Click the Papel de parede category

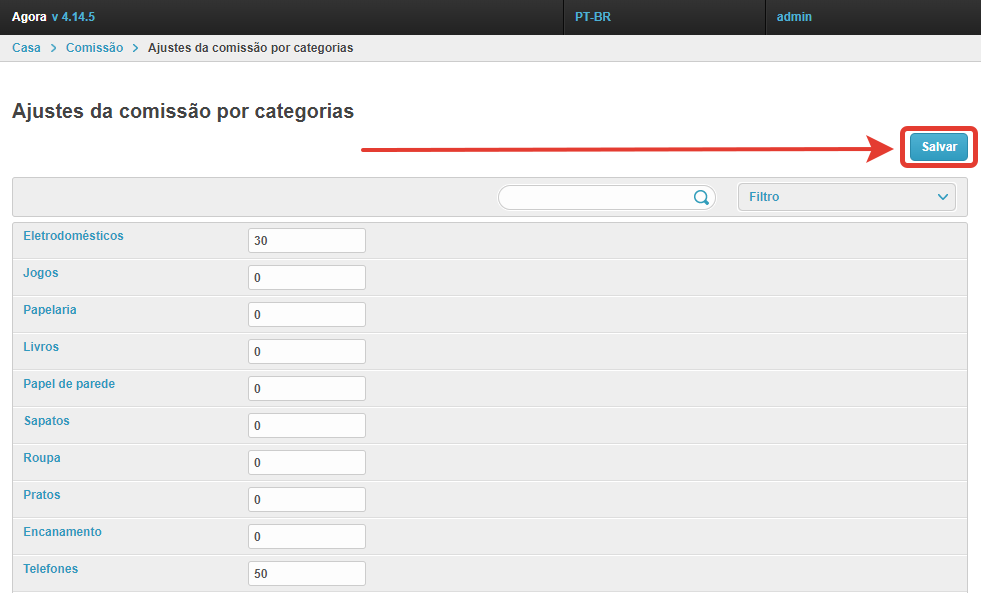69,384
